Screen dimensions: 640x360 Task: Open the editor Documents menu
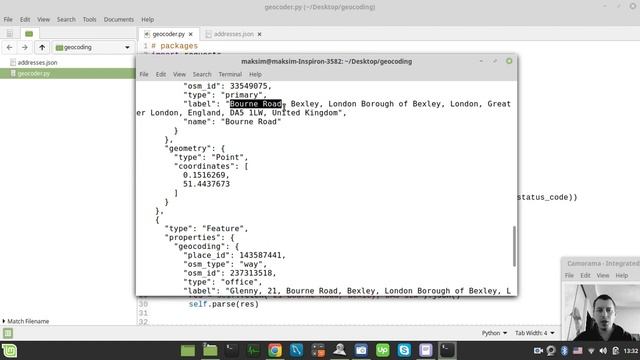point(118,20)
